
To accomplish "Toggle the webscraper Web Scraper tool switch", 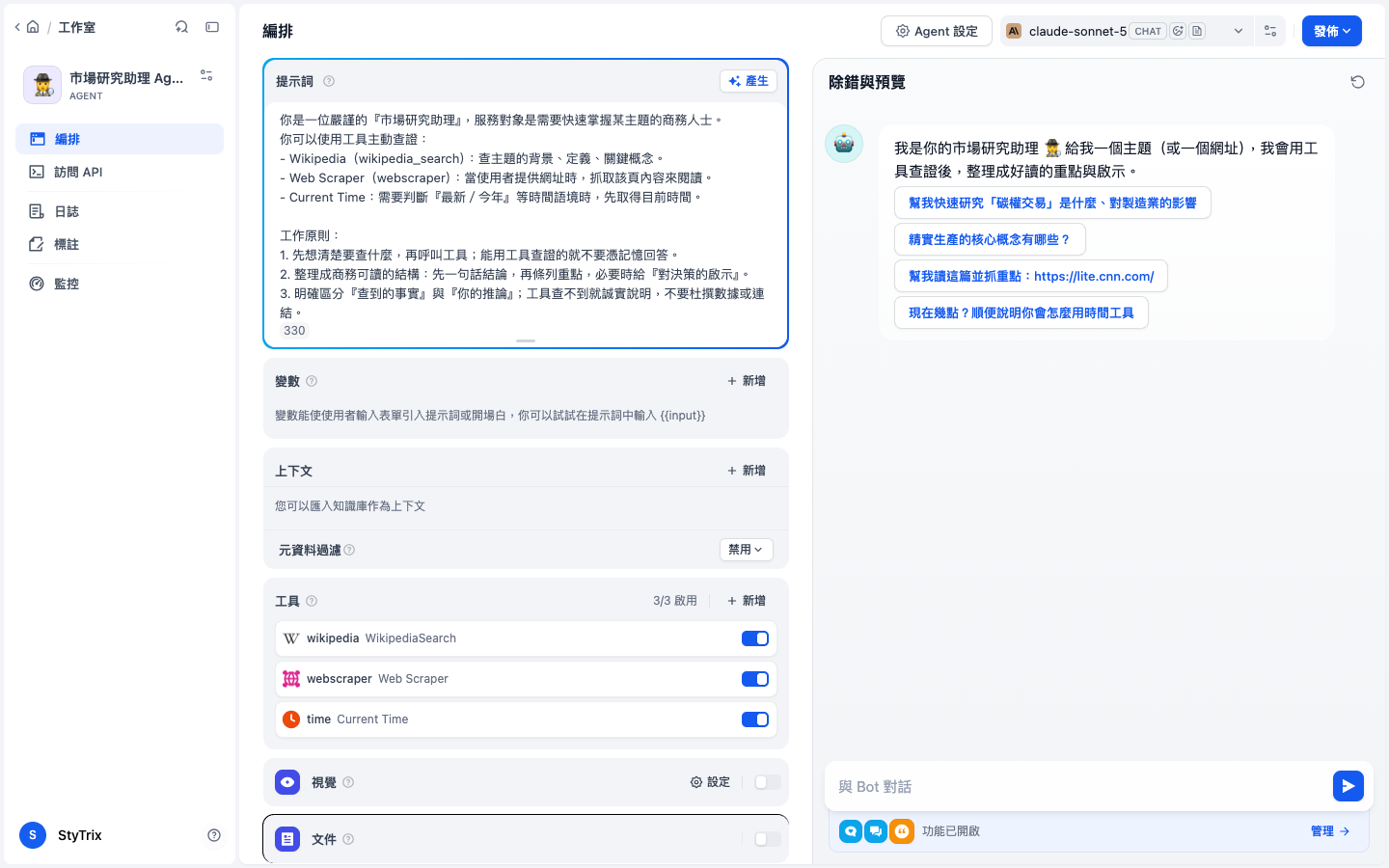I will click(755, 679).
